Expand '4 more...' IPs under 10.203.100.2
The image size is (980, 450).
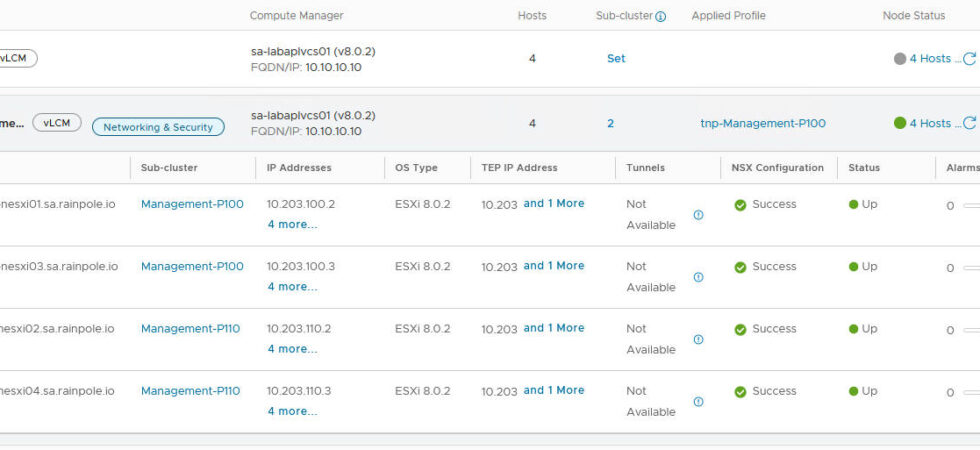click(292, 224)
